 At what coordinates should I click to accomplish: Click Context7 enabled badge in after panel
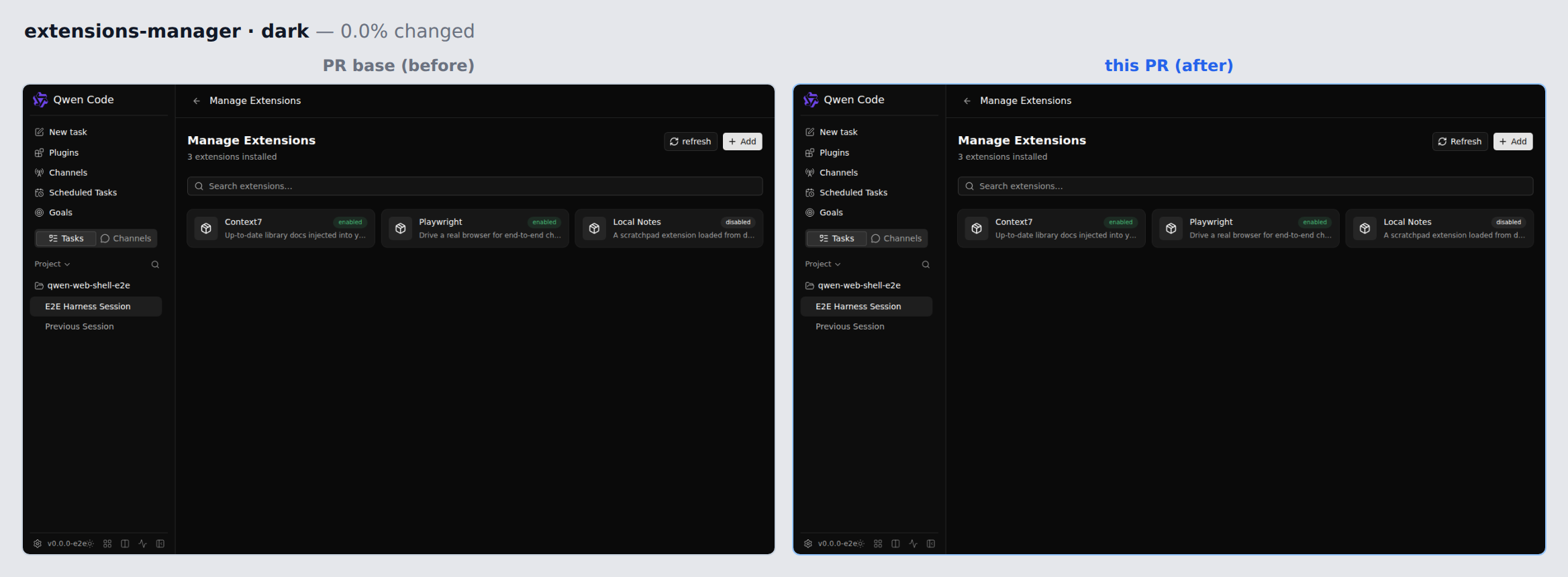coord(1120,222)
